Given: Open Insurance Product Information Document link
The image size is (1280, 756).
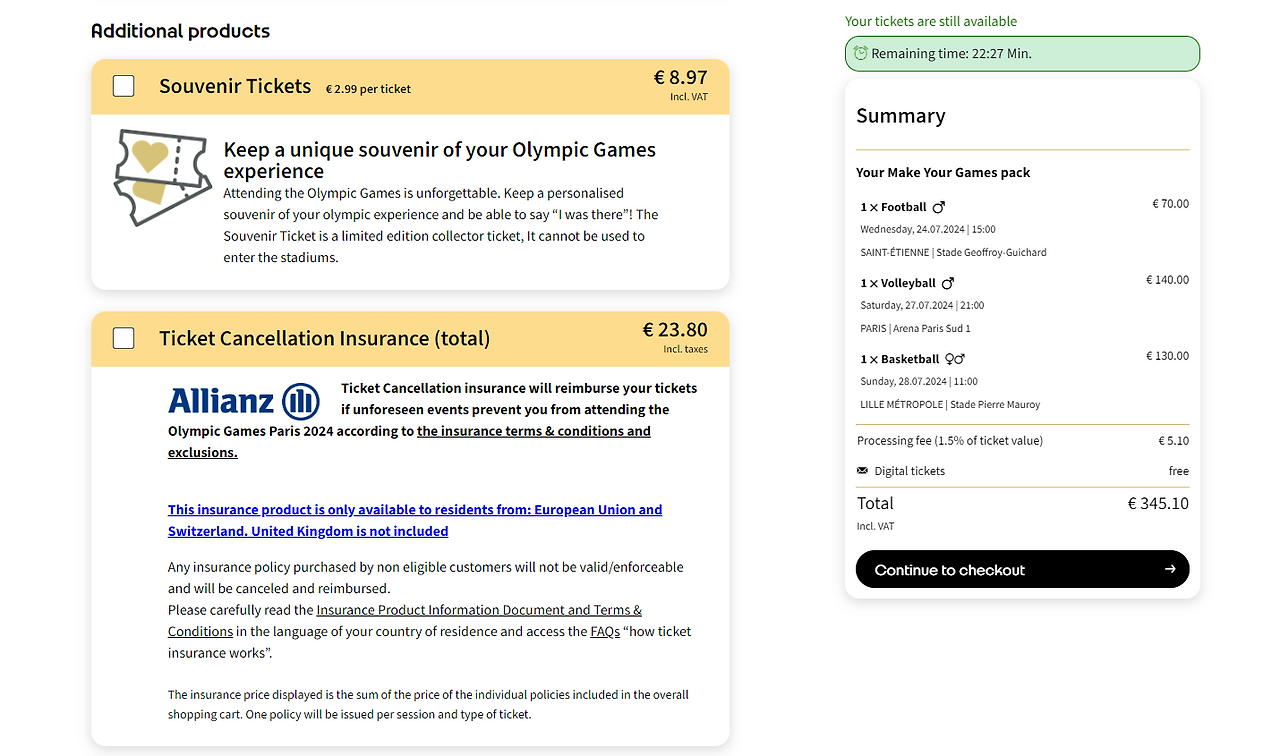Looking at the screenshot, I should coord(479,610).
